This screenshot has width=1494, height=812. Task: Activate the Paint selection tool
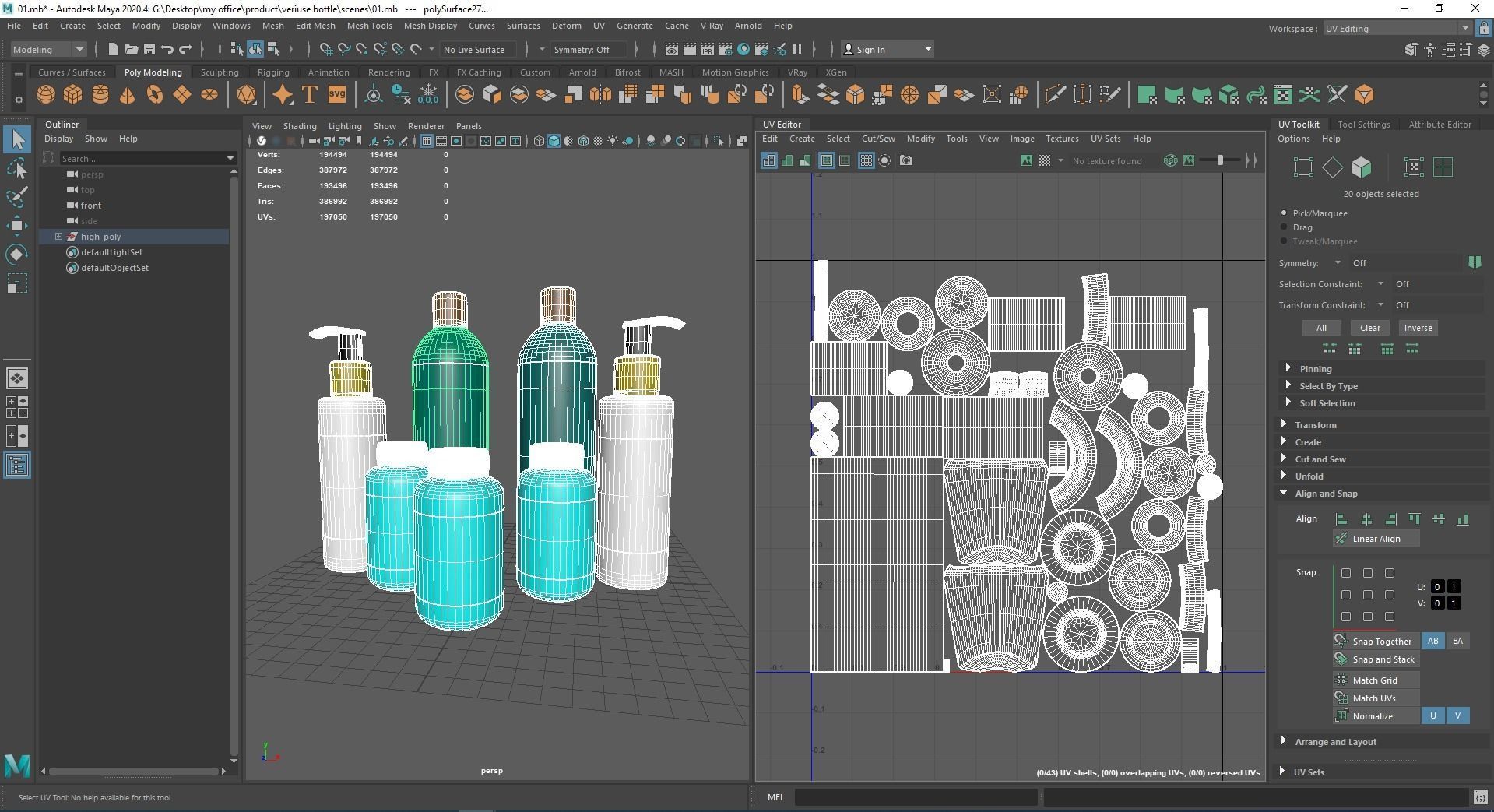pos(17,196)
